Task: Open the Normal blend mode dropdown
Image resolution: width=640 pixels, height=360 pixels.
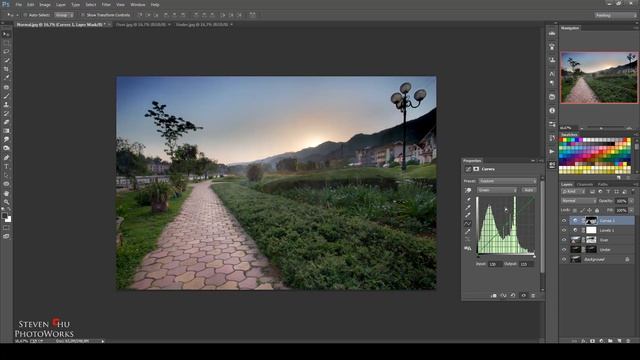Action: pyautogui.click(x=579, y=201)
